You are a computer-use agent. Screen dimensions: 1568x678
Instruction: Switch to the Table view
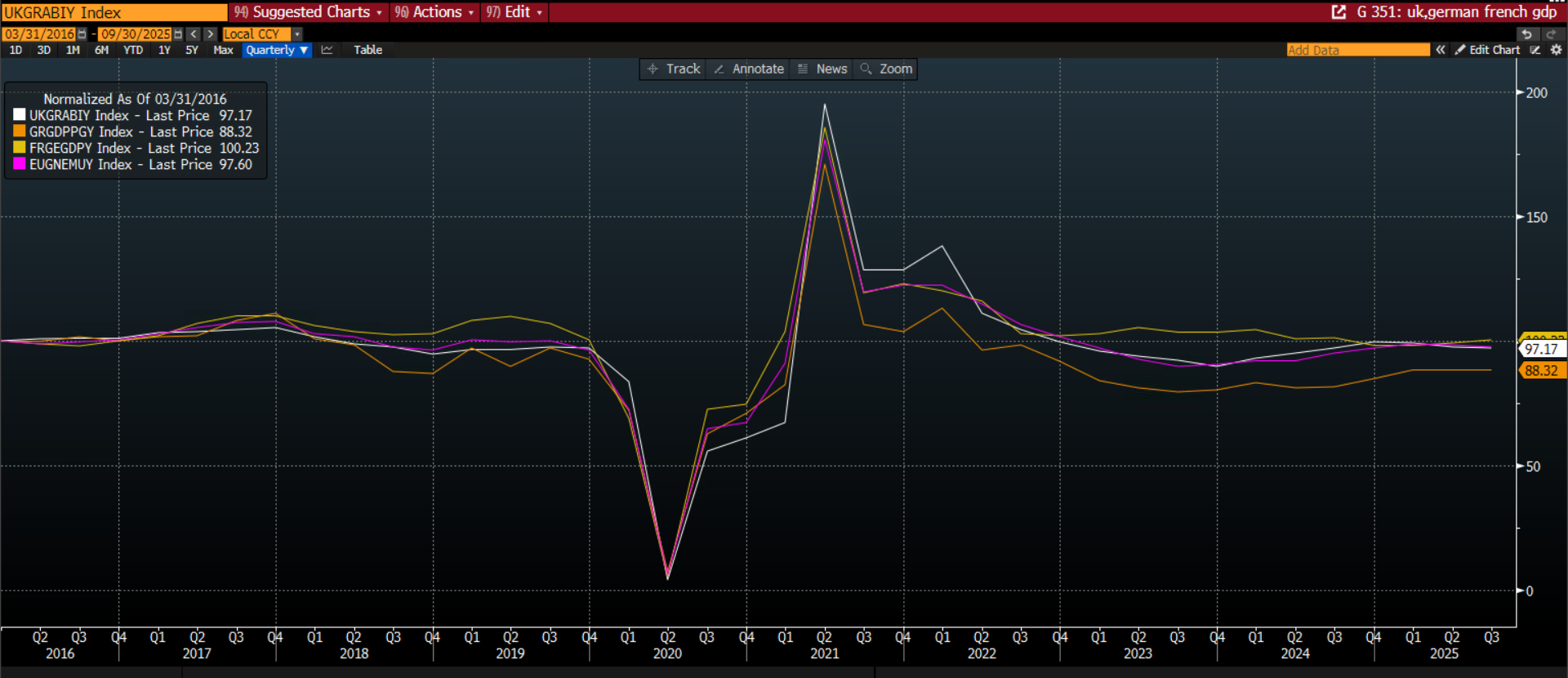(367, 50)
